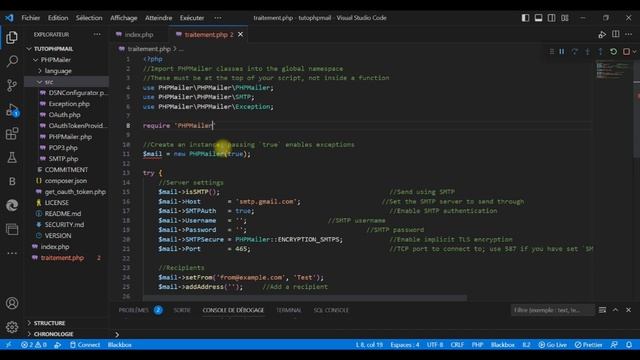
Task: Click the debug Step Out icon
Action: (600, 52)
